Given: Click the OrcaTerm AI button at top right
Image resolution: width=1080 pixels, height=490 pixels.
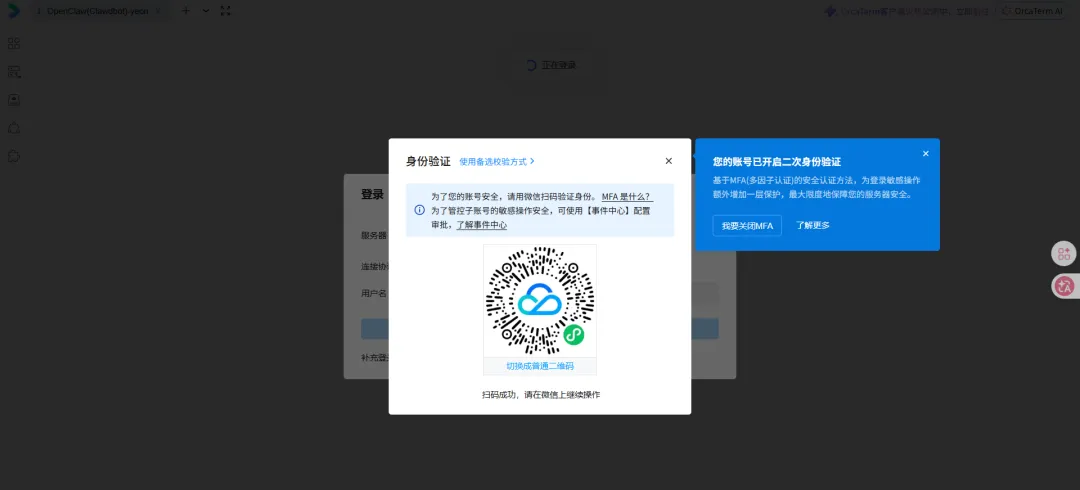Looking at the screenshot, I should [1032, 11].
